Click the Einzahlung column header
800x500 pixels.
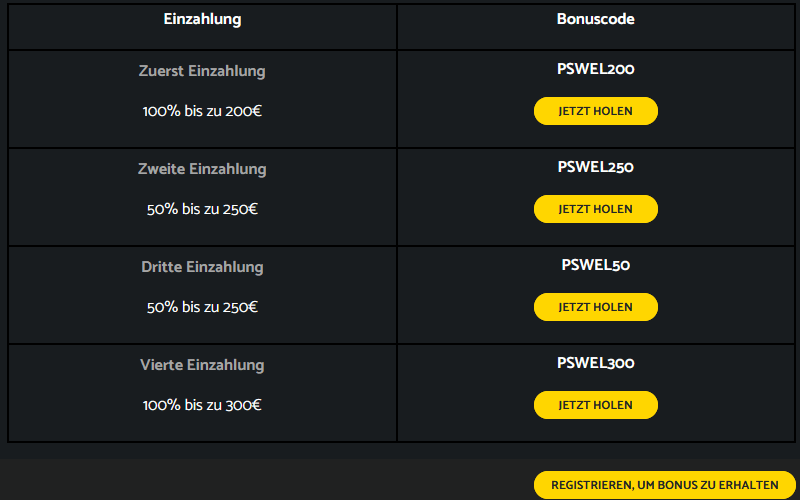(x=202, y=19)
